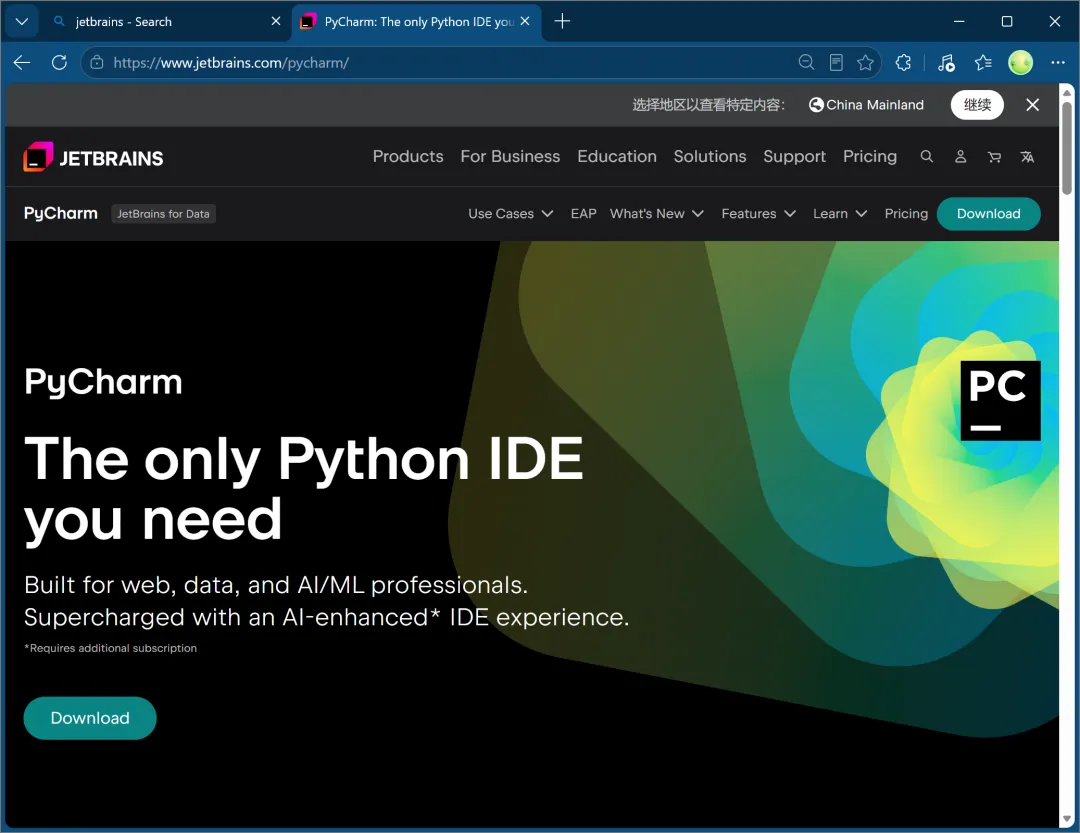The width and height of the screenshot is (1080, 833).
Task: Select the China Mainland region link
Action: click(x=866, y=105)
